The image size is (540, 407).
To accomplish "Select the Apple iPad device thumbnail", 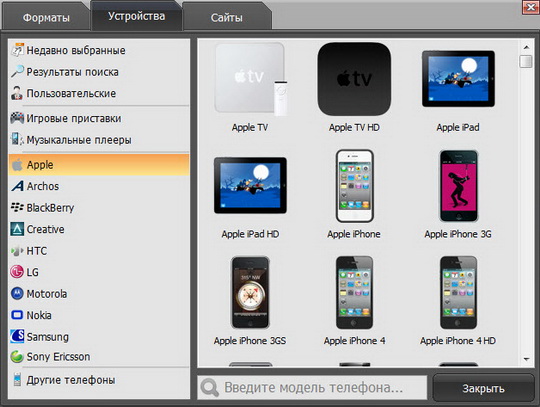I will click(458, 79).
